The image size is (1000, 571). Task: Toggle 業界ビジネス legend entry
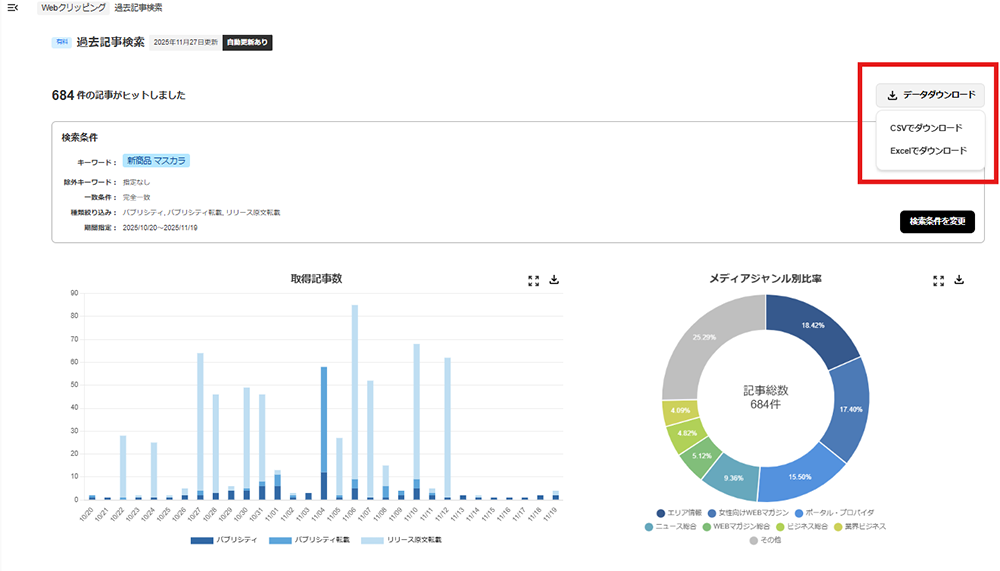(x=860, y=527)
